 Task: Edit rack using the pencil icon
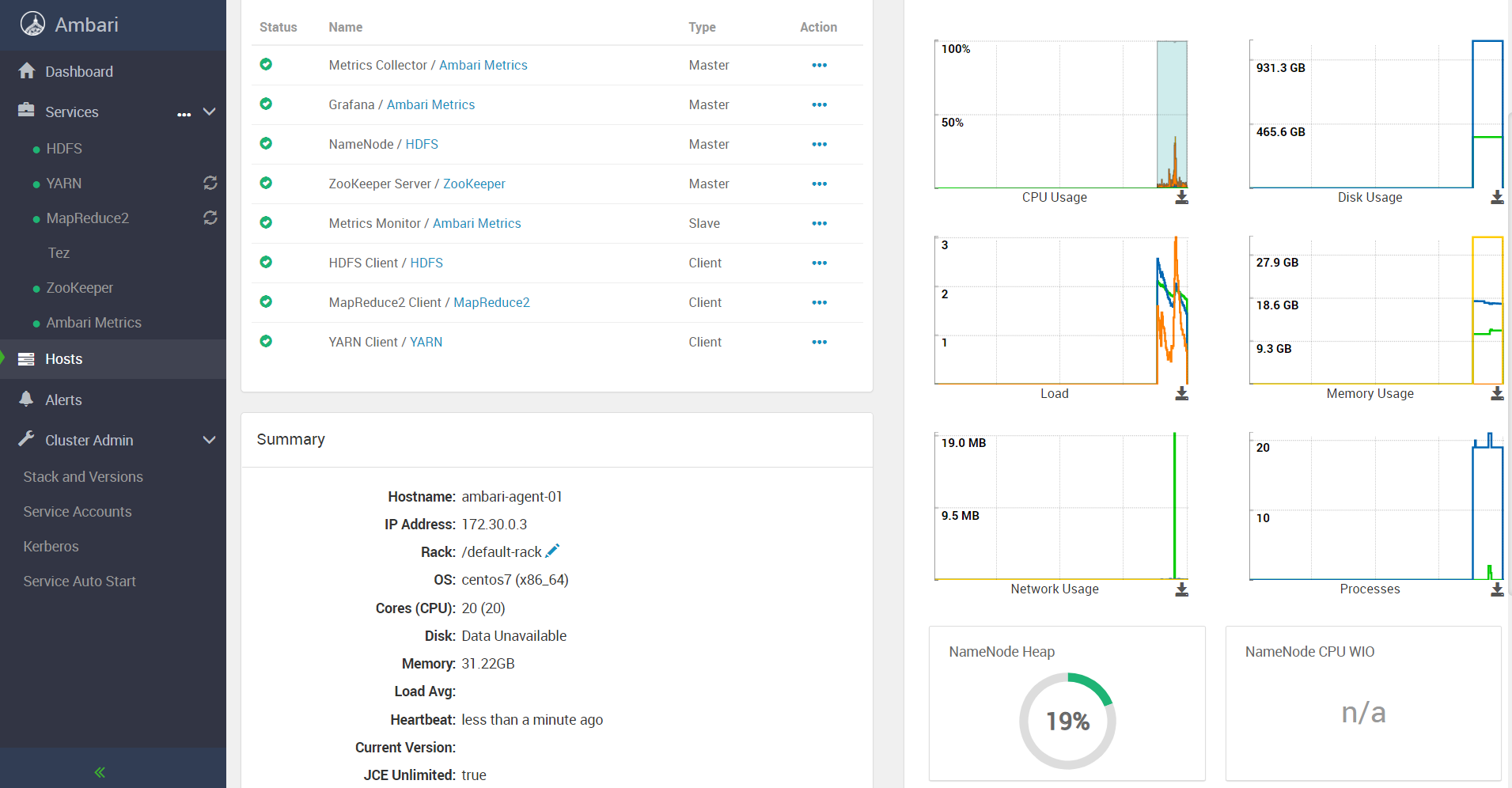pos(552,551)
